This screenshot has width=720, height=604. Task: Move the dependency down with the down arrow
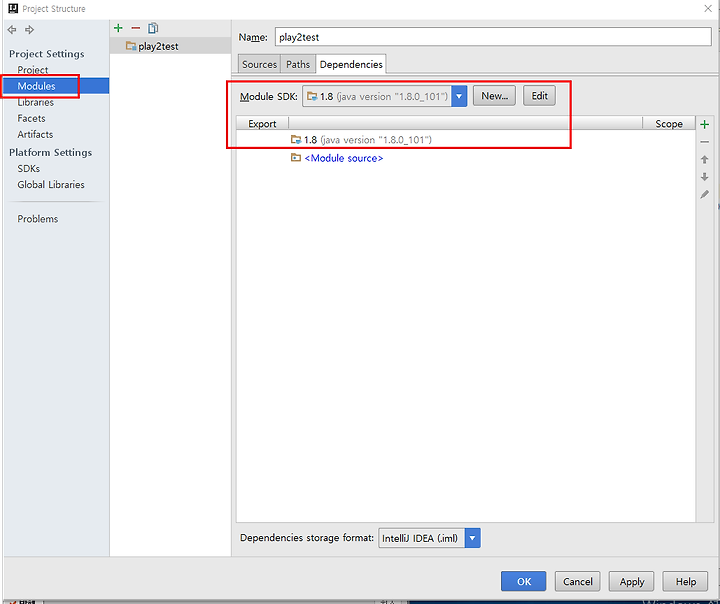(704, 177)
